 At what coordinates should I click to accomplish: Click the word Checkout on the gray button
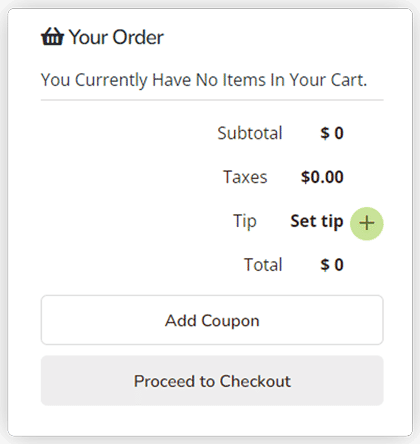(255, 381)
